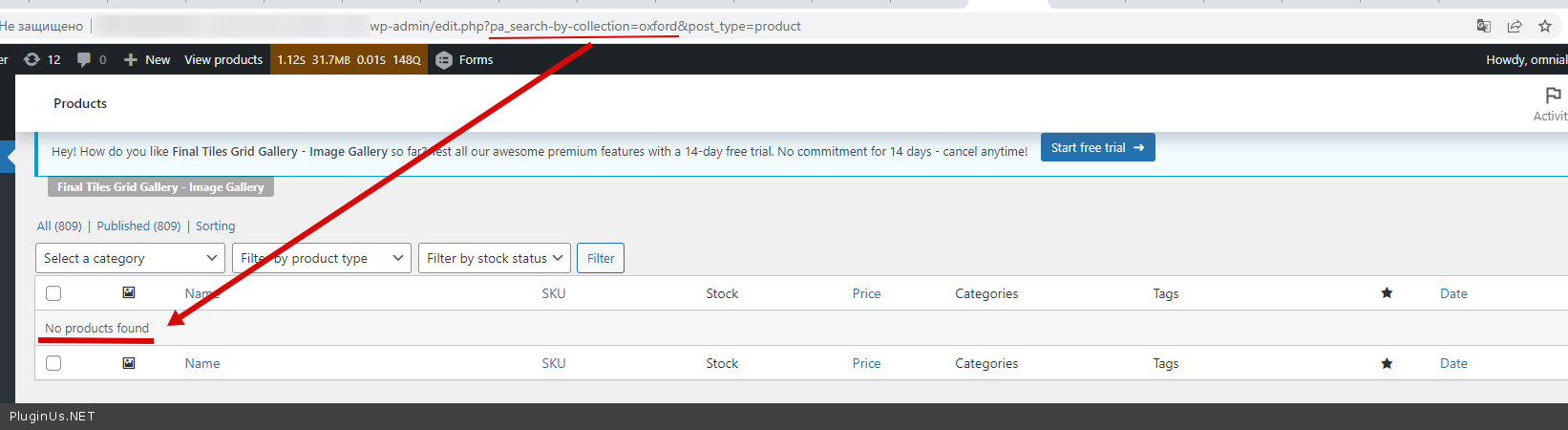
Task: Expand the Filter by product type dropdown
Action: pyautogui.click(x=321, y=258)
